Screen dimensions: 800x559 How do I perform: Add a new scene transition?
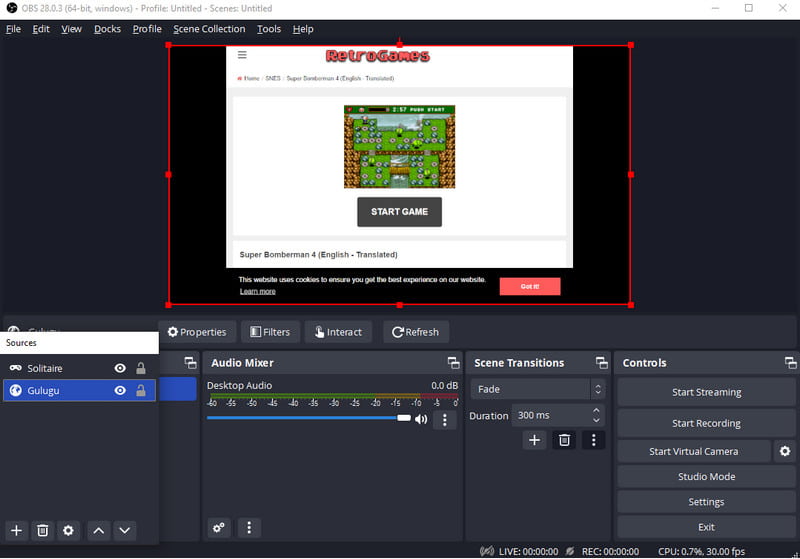(534, 440)
